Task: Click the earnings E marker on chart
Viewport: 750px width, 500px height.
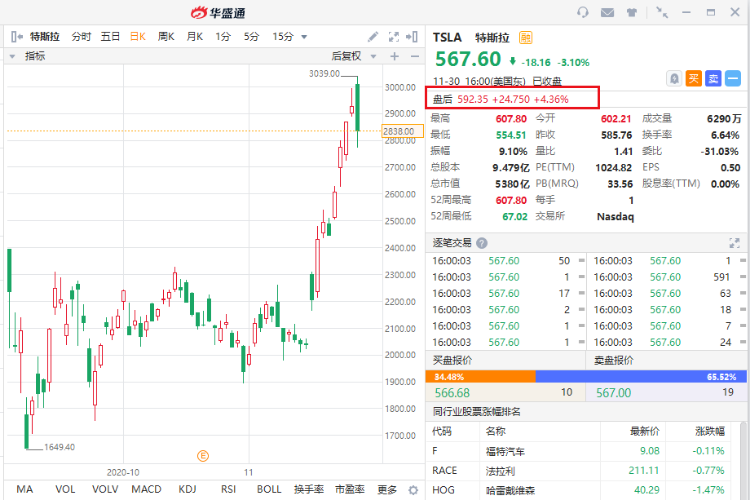Action: coord(203,456)
